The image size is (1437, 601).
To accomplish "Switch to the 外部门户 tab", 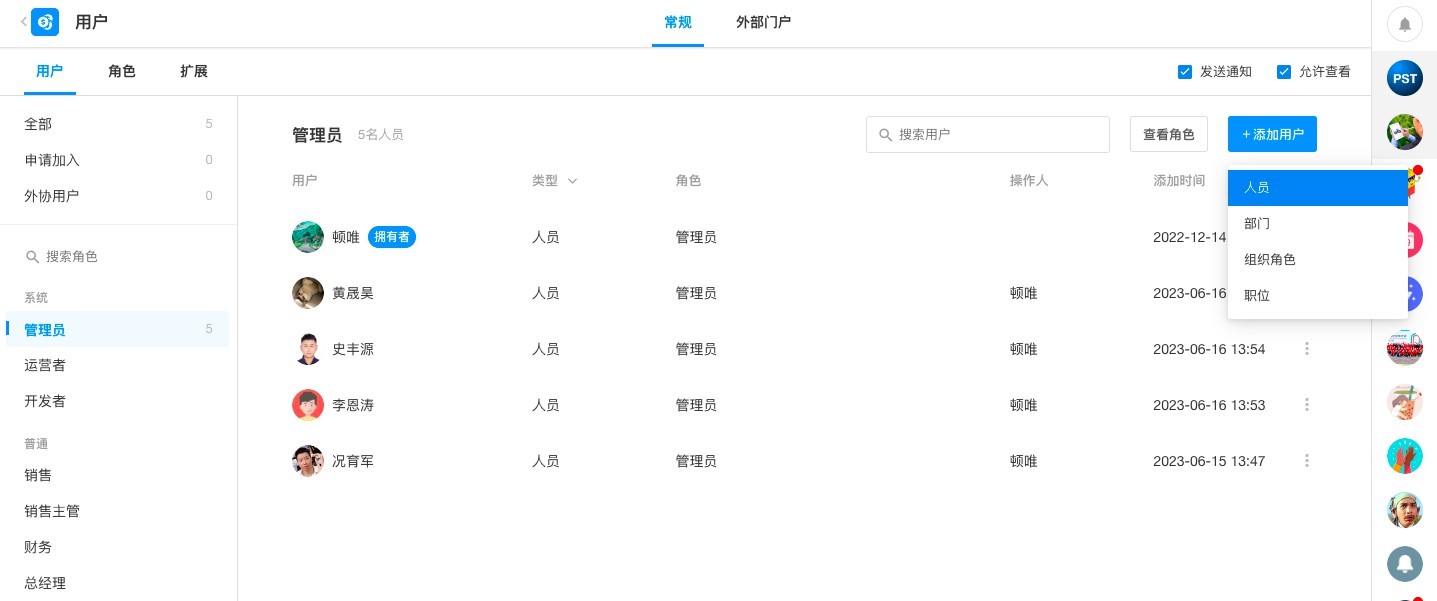I will click(x=763, y=22).
